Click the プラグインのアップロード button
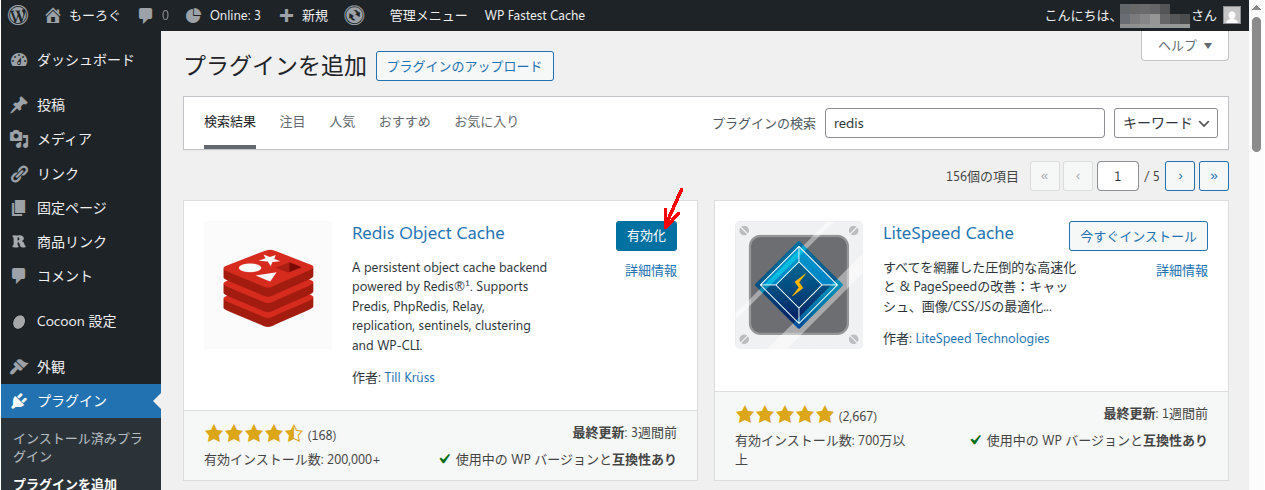 (x=464, y=66)
